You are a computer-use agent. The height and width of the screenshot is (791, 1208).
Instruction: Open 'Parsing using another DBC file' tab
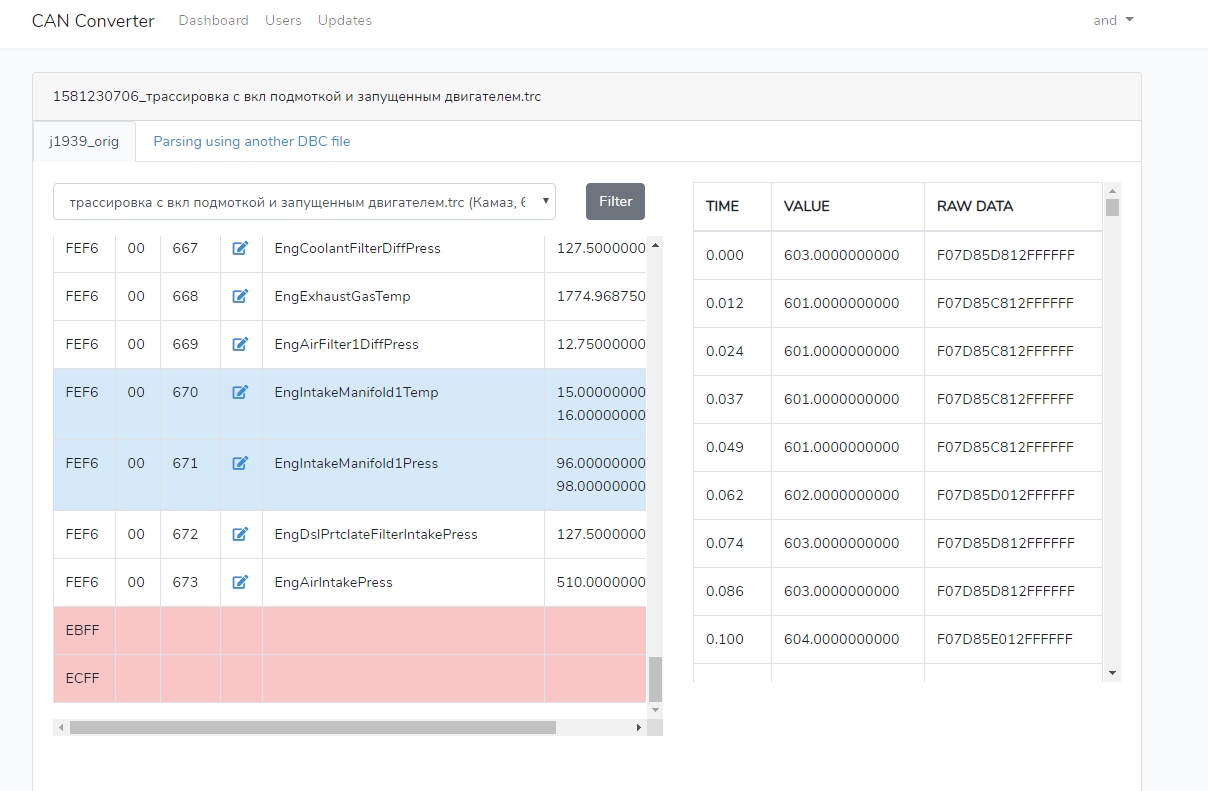click(x=251, y=141)
